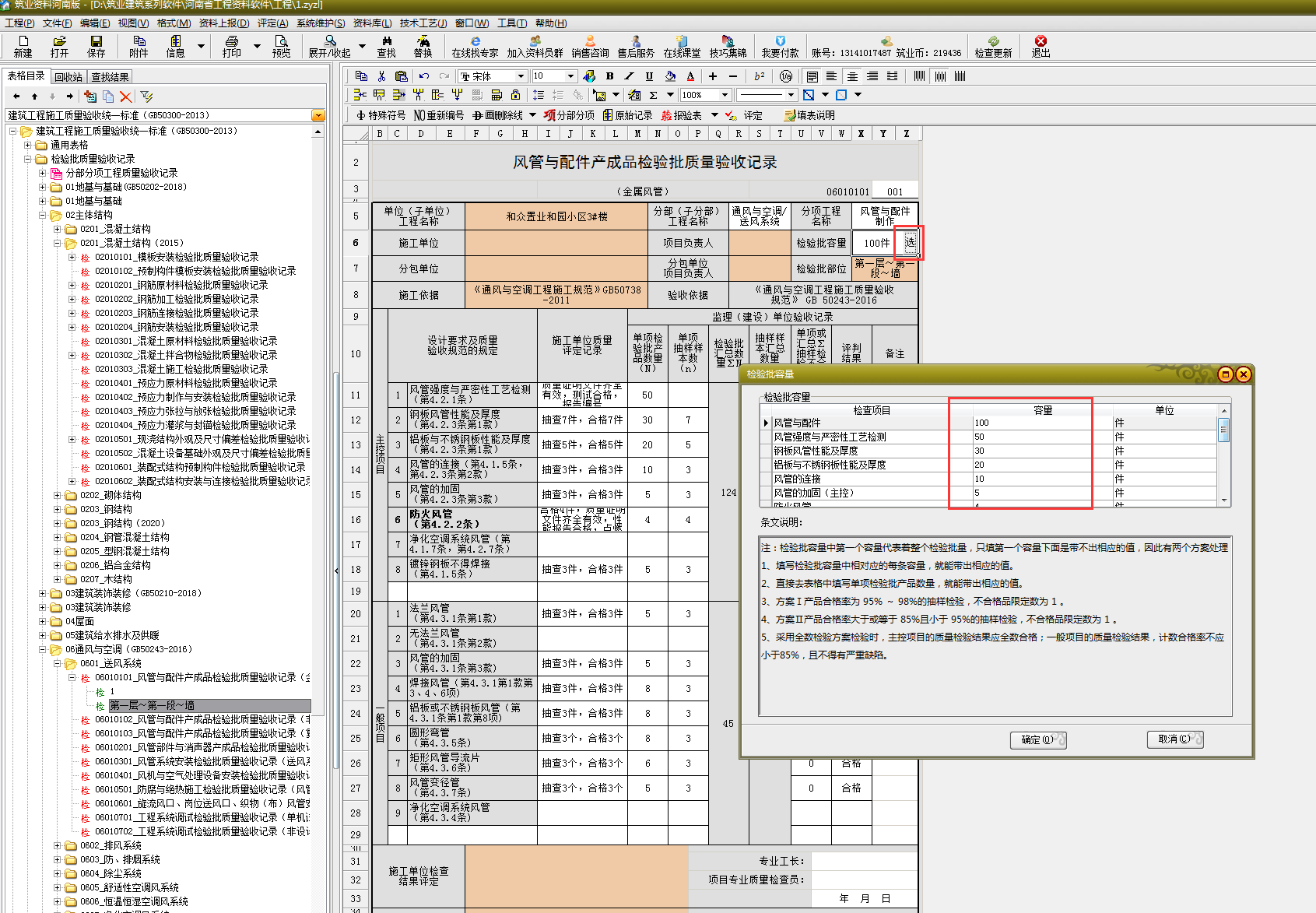Open the 展开/收起 dropdown arrow
1316x913 pixels.
(363, 46)
